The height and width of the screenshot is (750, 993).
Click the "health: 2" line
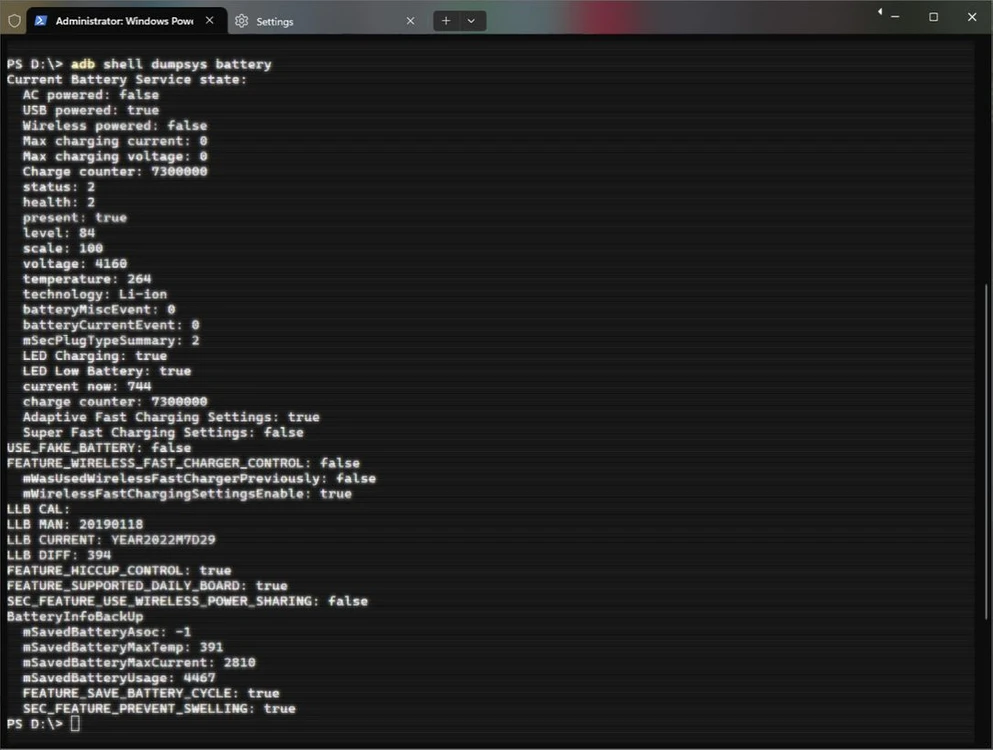(59, 202)
